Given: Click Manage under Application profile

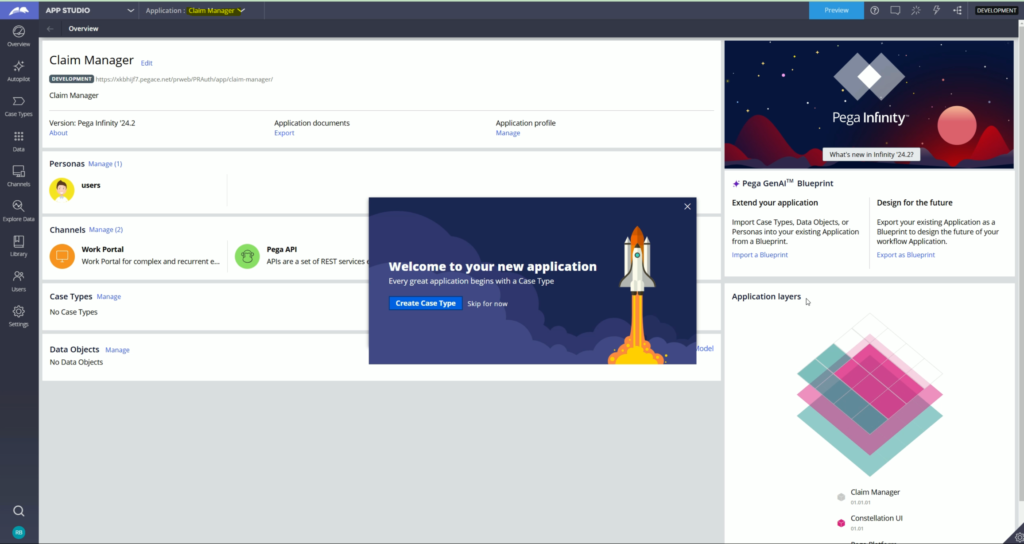Looking at the screenshot, I should coord(507,133).
